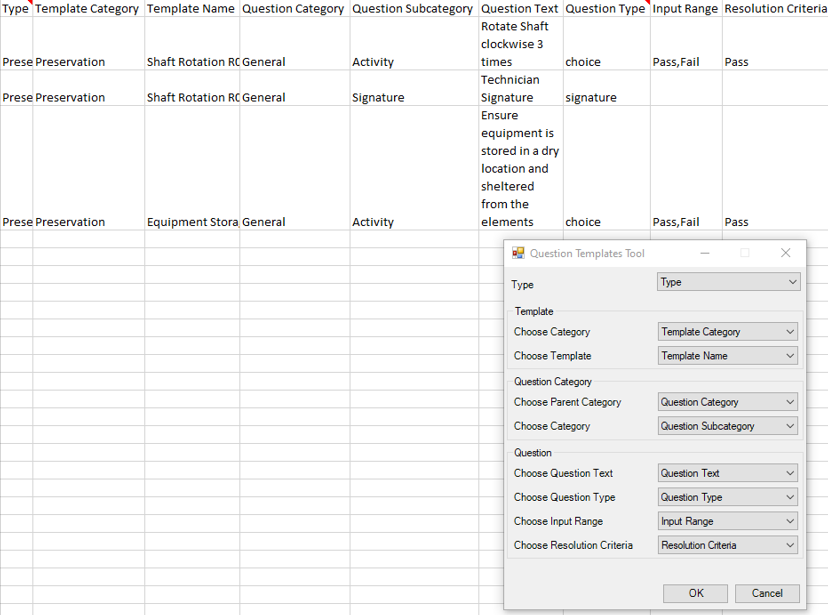Confirm the dialog with OK
Viewport: 828px width, 615px height.
695,593
